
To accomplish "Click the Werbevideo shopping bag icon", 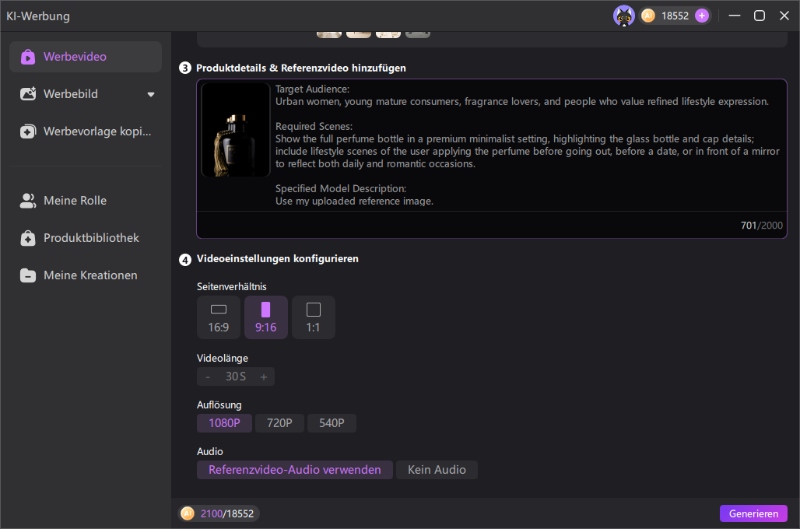I will (28, 57).
